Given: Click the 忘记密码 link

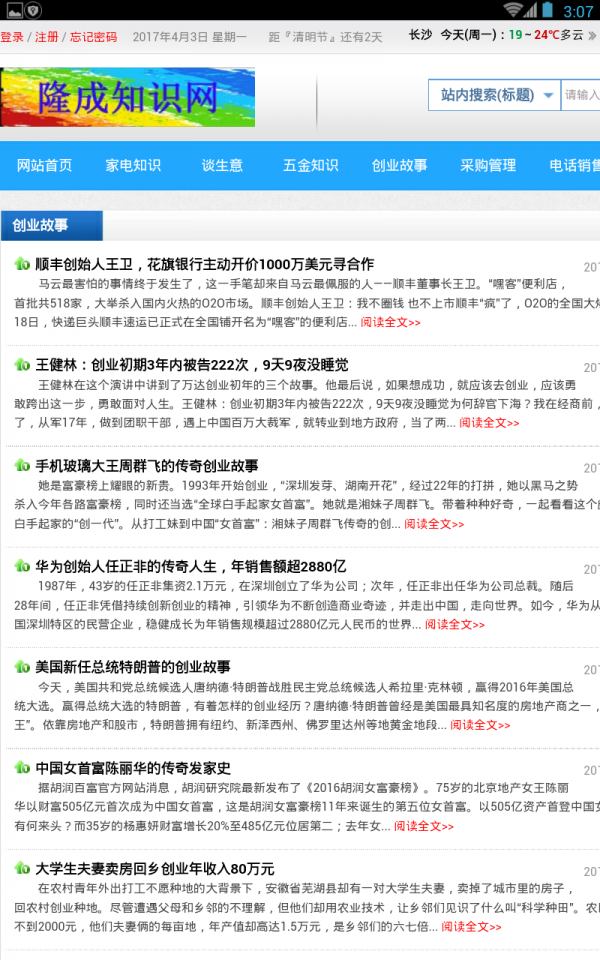Looking at the screenshot, I should click(x=93, y=37).
